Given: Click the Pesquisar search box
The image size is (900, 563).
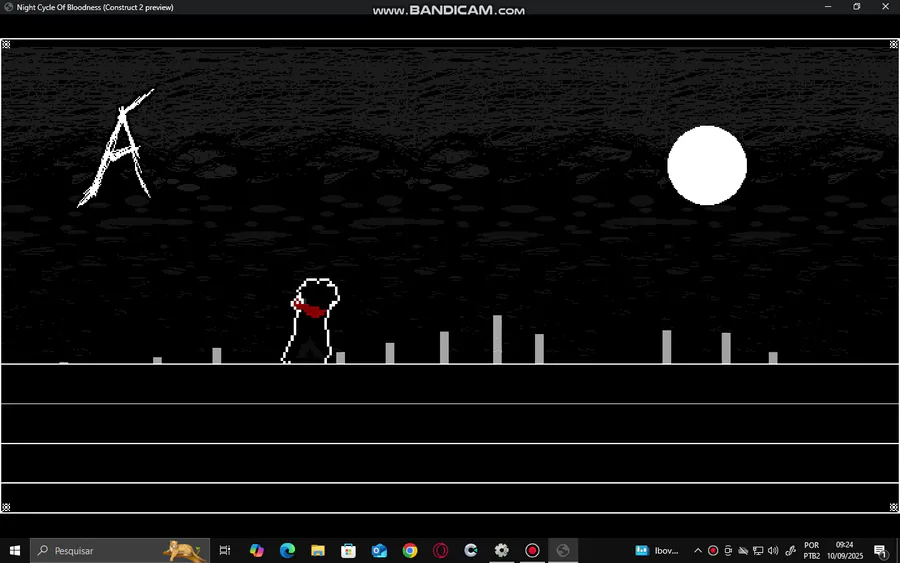Looking at the screenshot, I should [x=120, y=550].
